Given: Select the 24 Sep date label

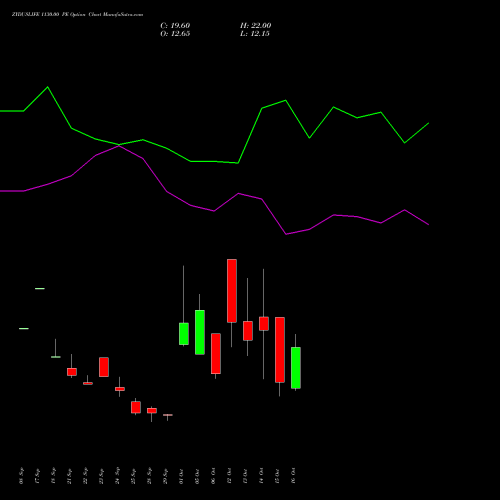Looking at the screenshot, I should (118, 476).
